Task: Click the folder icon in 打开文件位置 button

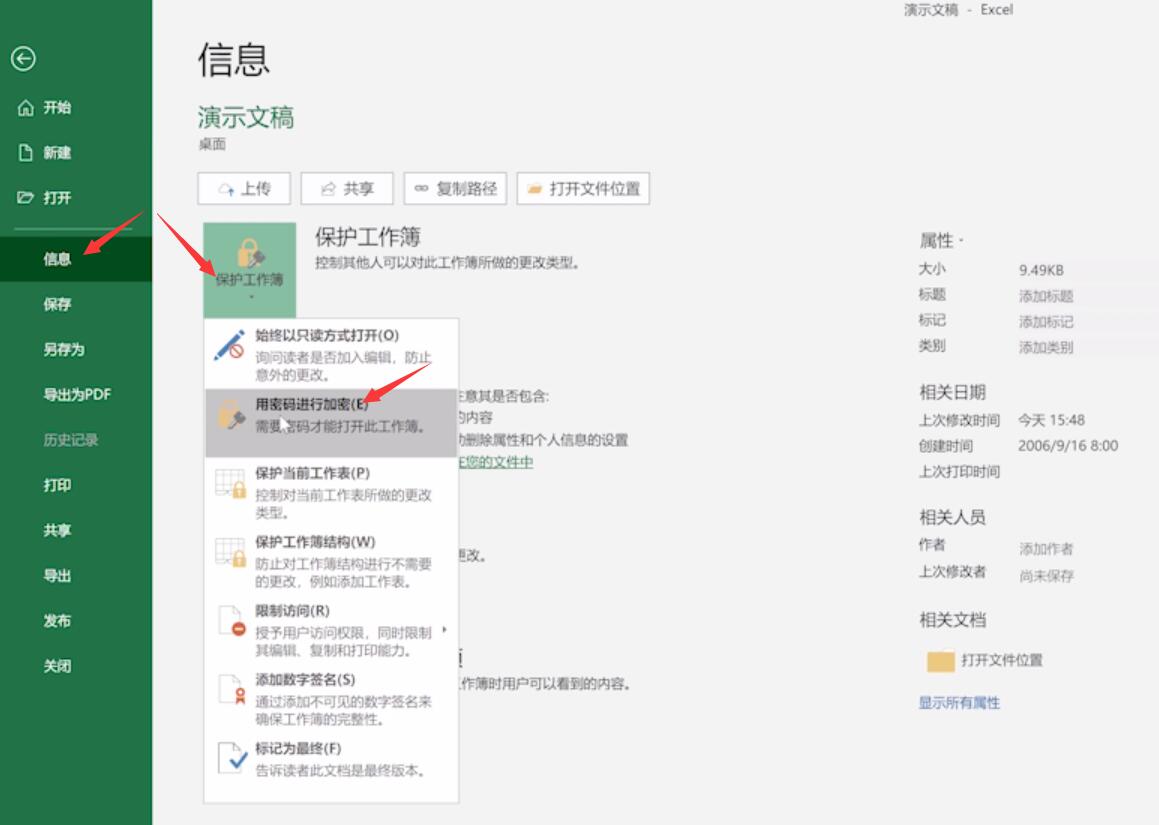Action: click(534, 189)
